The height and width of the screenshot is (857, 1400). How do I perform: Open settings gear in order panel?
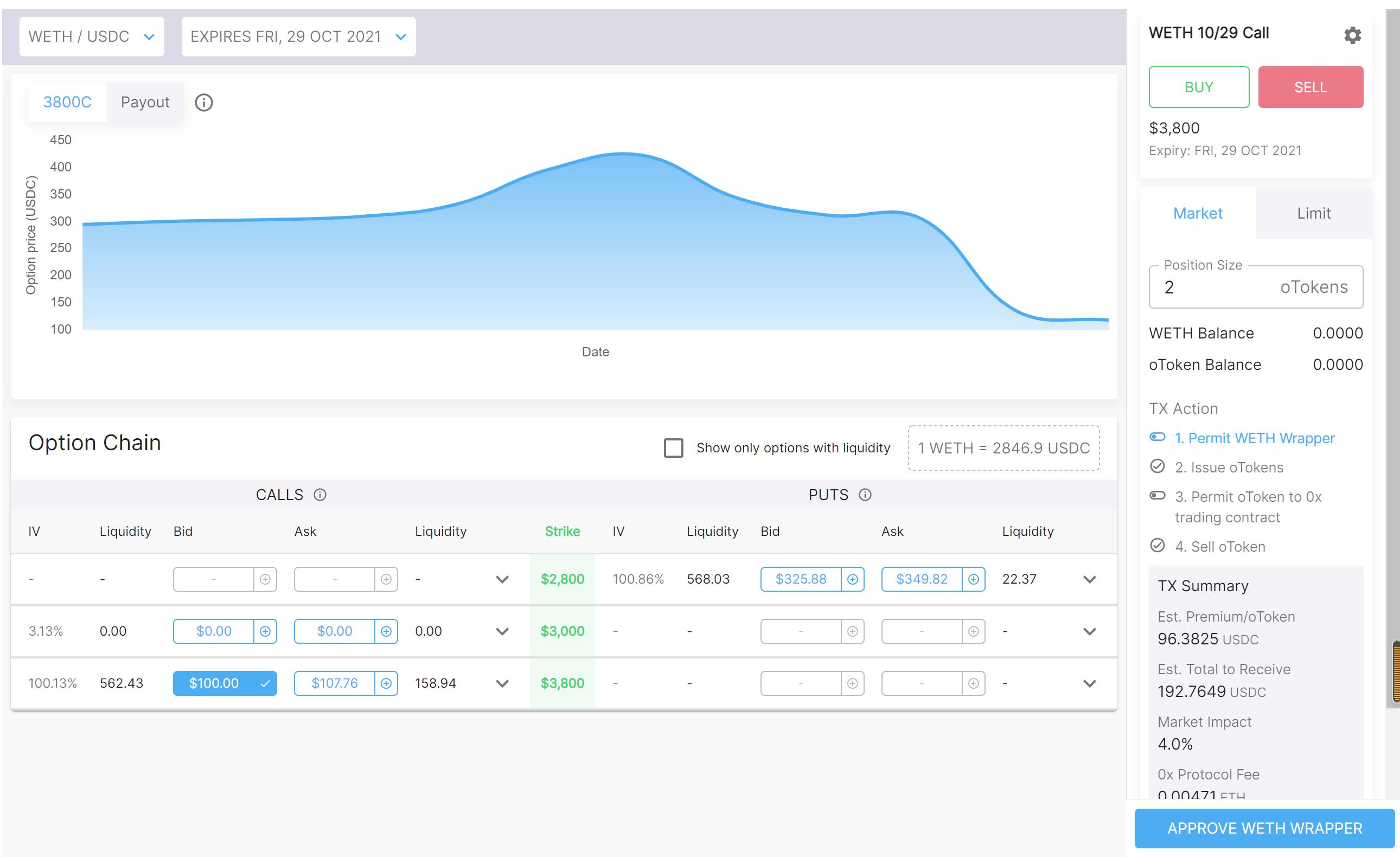1352,35
